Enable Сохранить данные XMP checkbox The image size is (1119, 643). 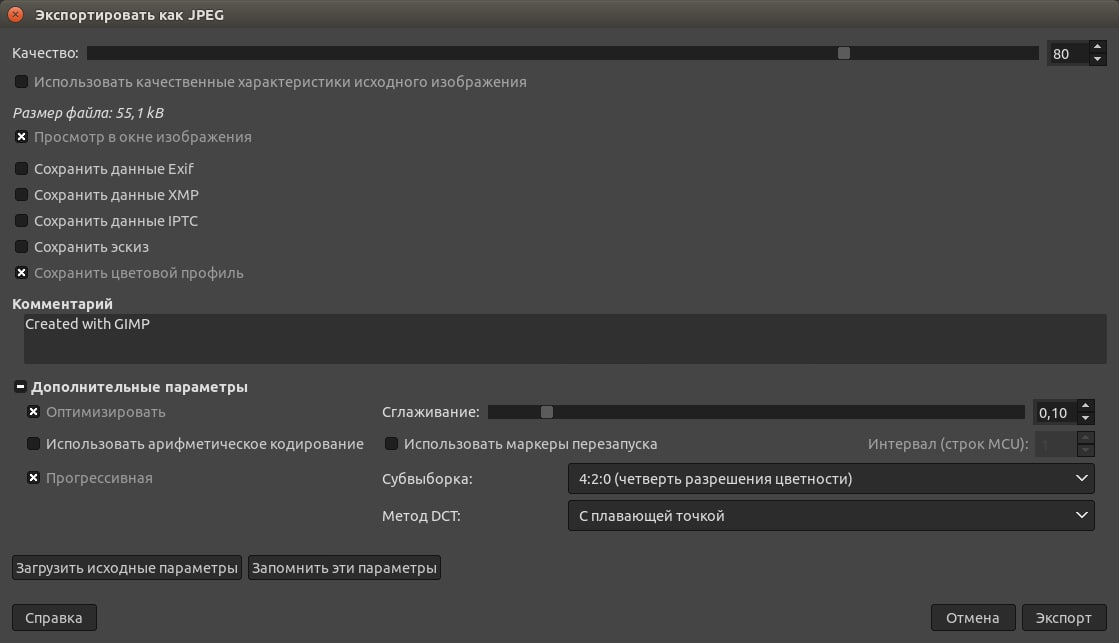tap(21, 195)
